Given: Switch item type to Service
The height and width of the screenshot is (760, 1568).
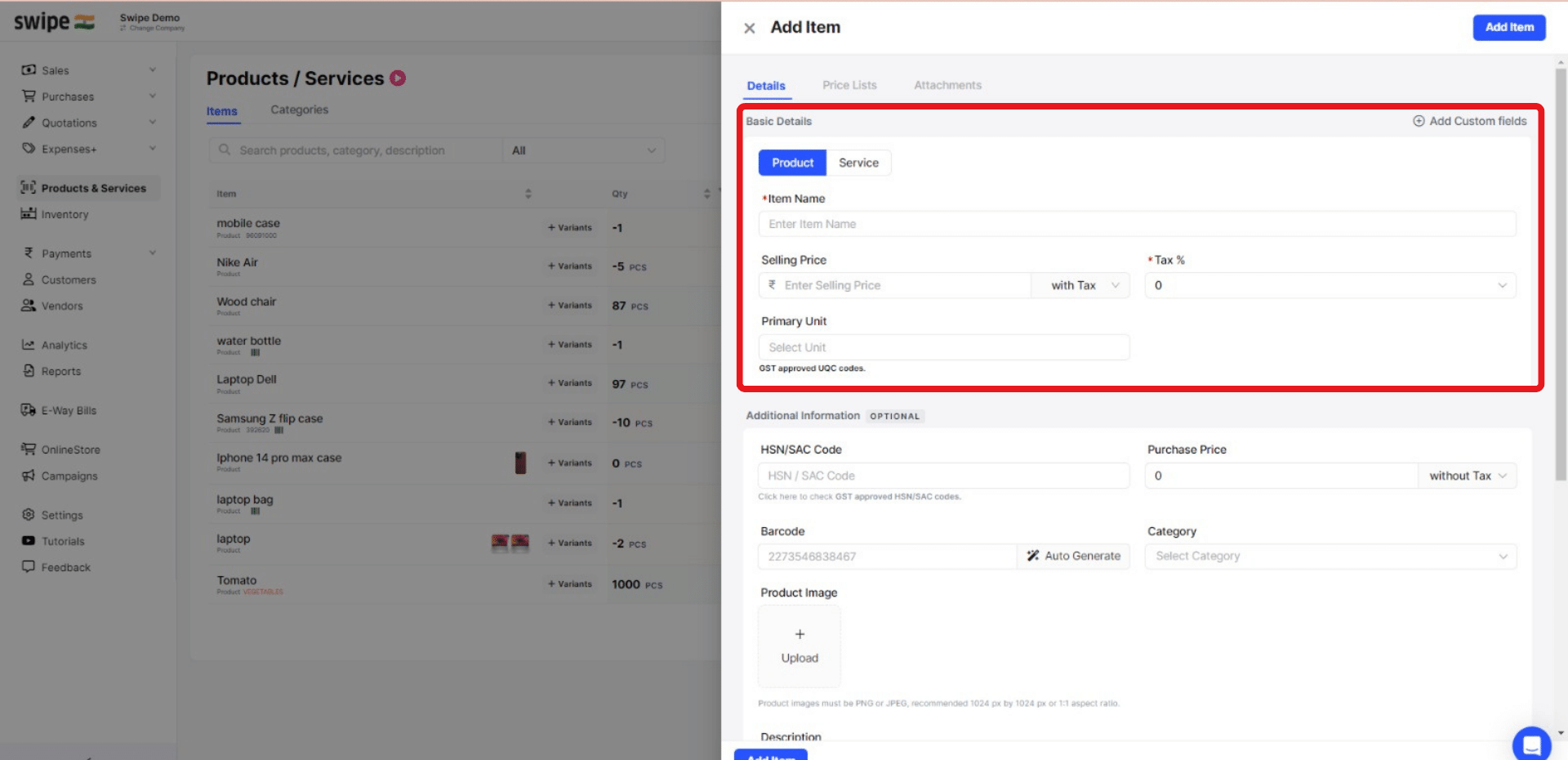Looking at the screenshot, I should (x=858, y=163).
